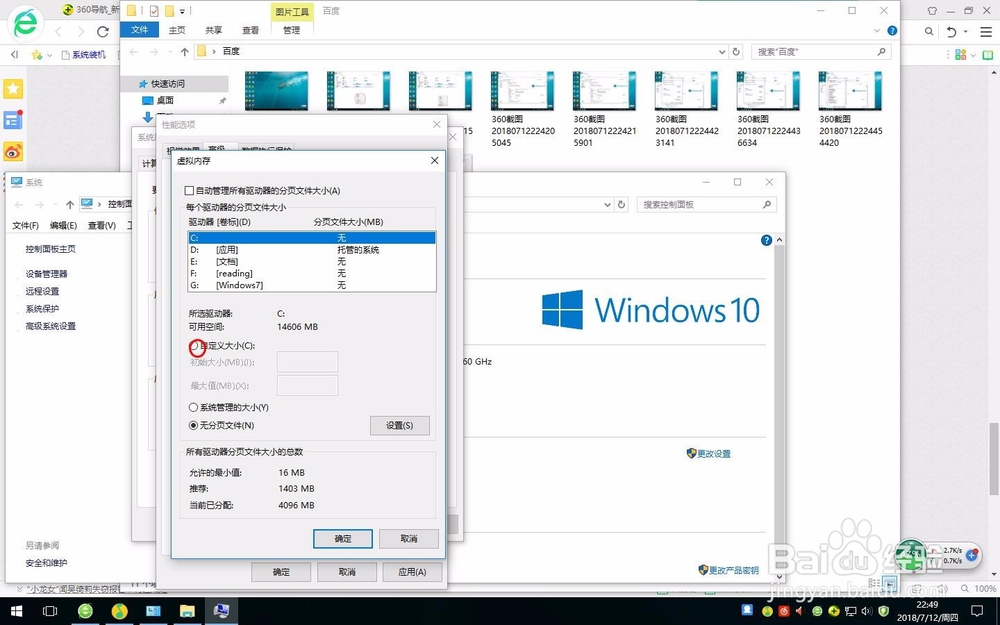Open the Quick Access Toolbar customize dropdown
Screen dimensions: 1000x625
pyautogui.click(x=182, y=11)
